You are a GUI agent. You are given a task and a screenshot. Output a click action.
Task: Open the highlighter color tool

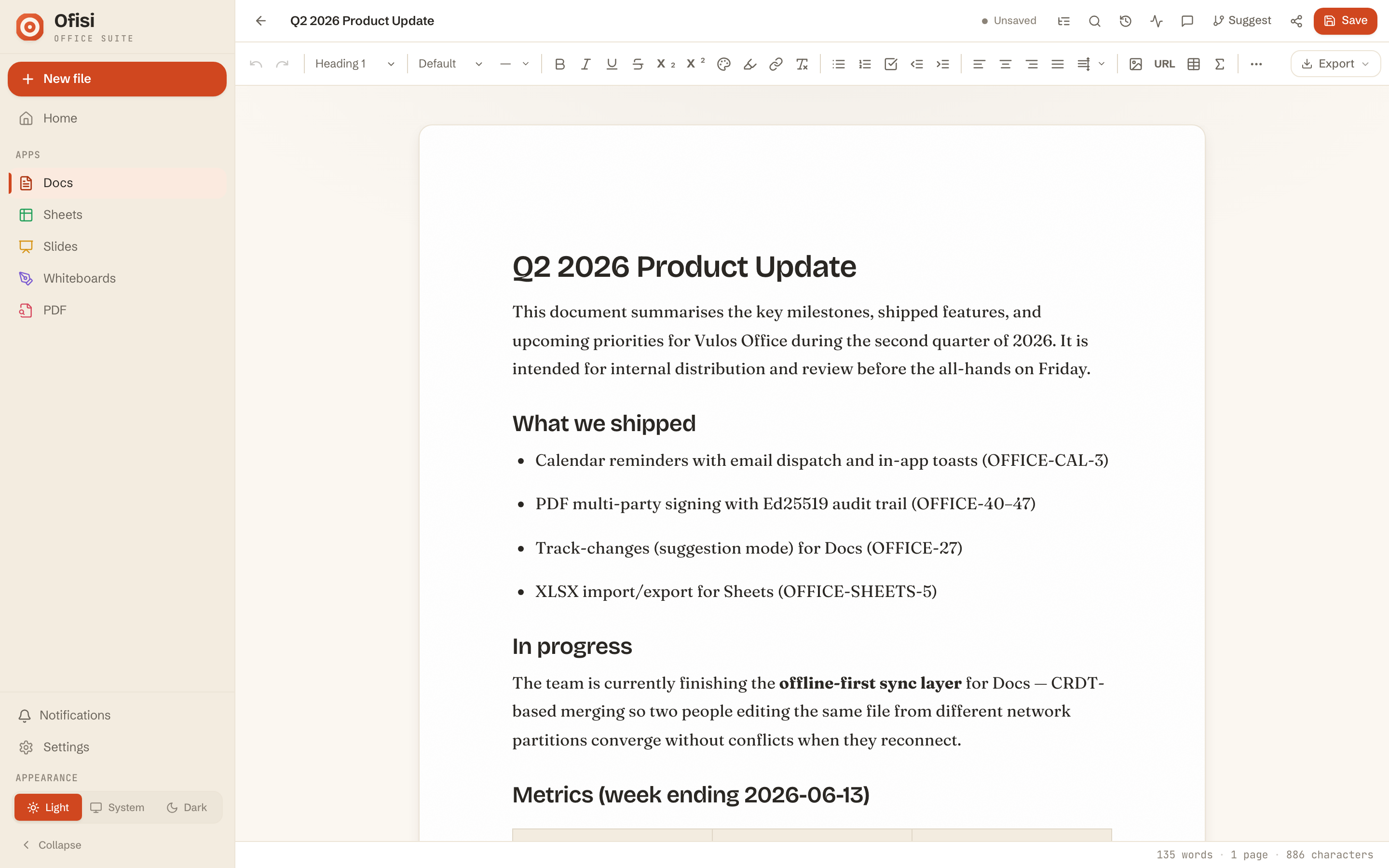pyautogui.click(x=749, y=64)
